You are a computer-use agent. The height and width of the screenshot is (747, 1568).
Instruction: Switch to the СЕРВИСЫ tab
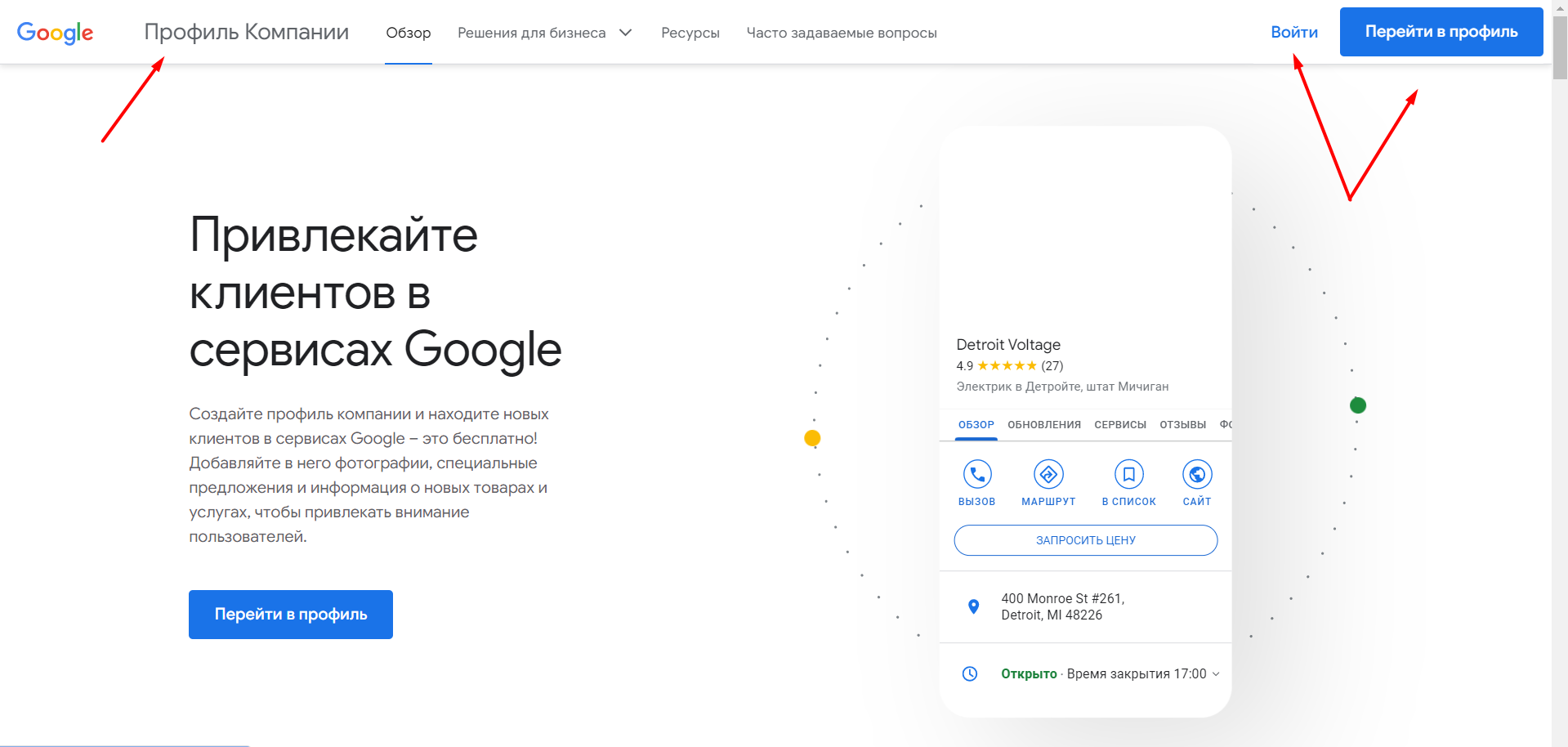[x=1120, y=425]
